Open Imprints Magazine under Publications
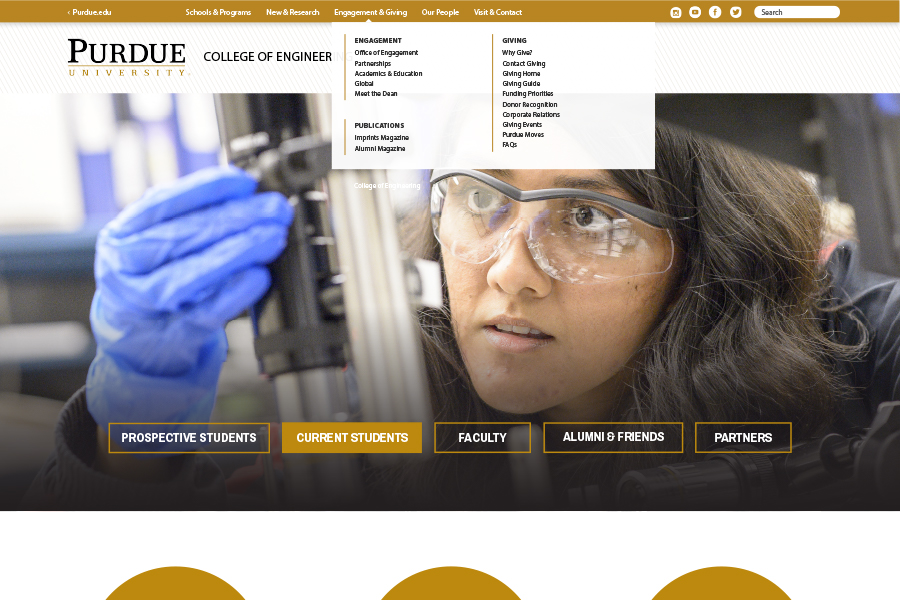 point(381,138)
